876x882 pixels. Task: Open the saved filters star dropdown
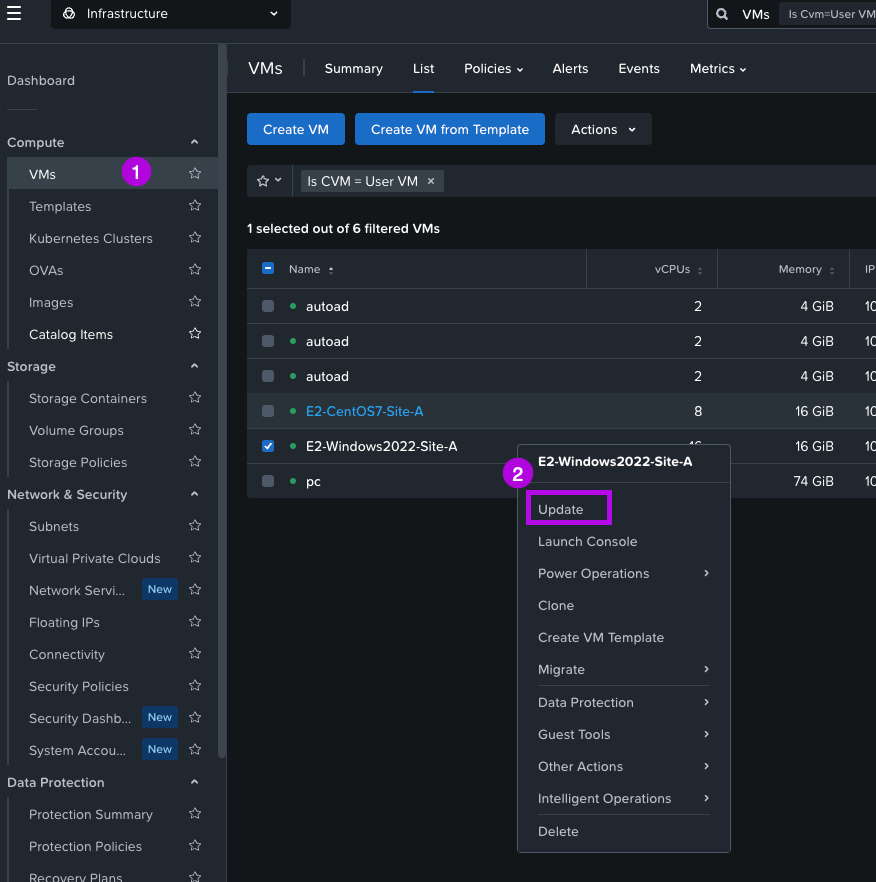(269, 181)
